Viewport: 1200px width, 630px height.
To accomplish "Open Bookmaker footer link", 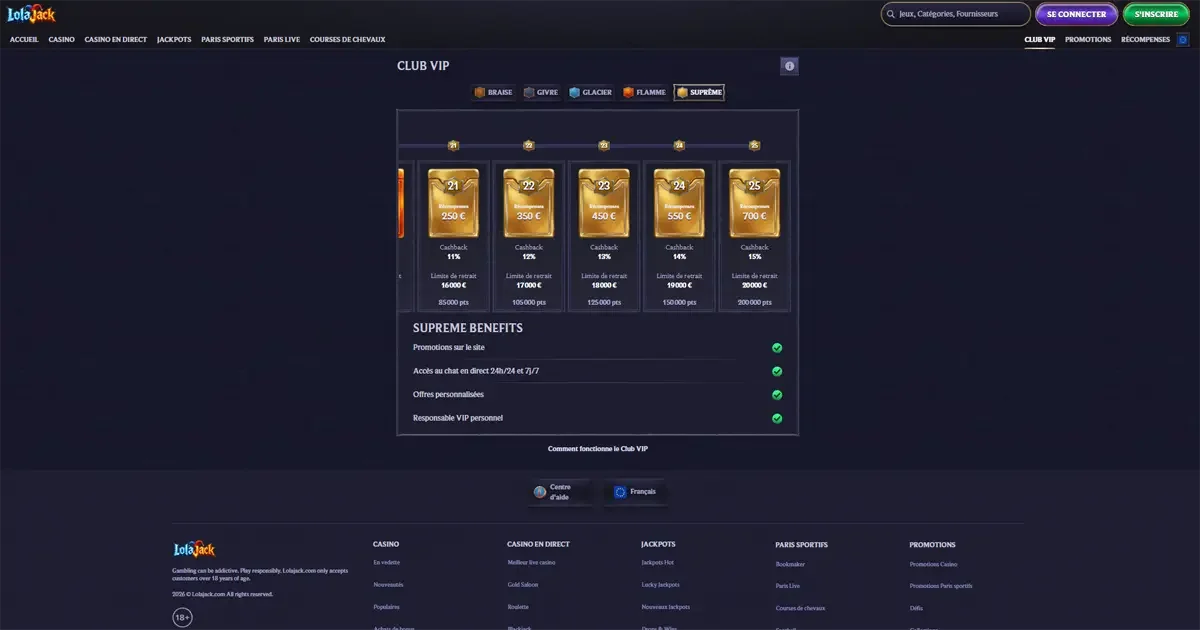I will coord(790,564).
